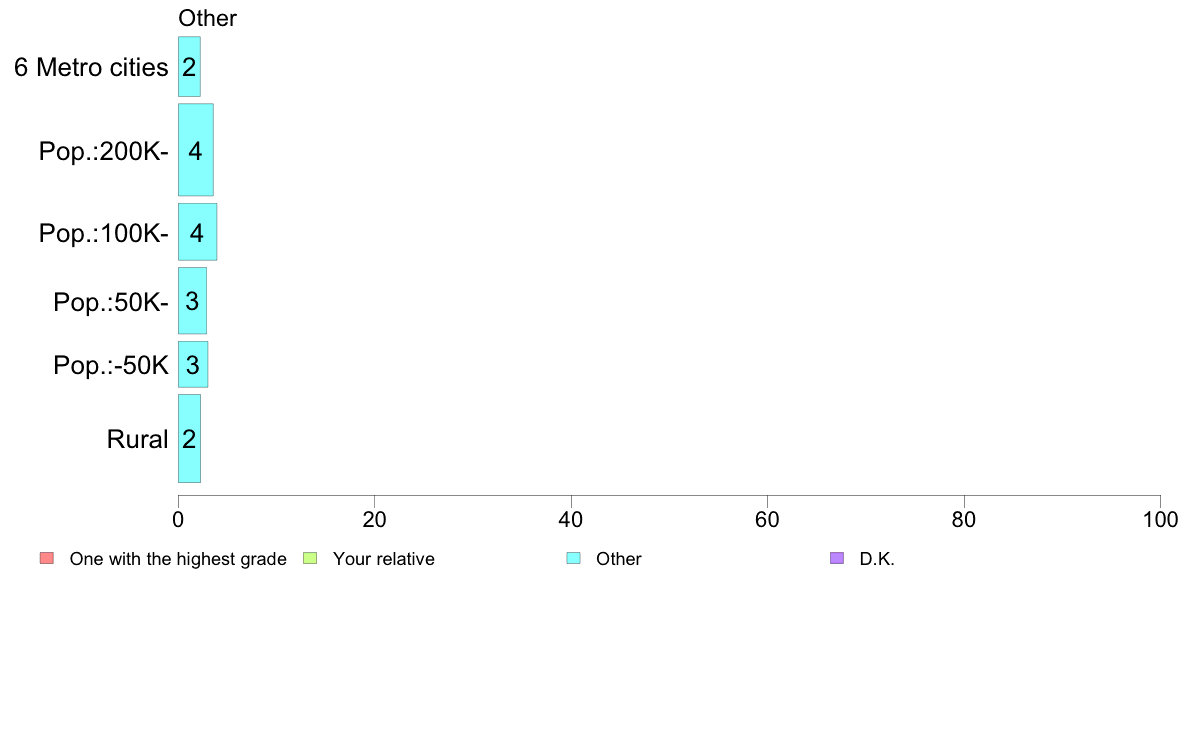
Task: Click the 'Rural' axis label
Action: 137,439
